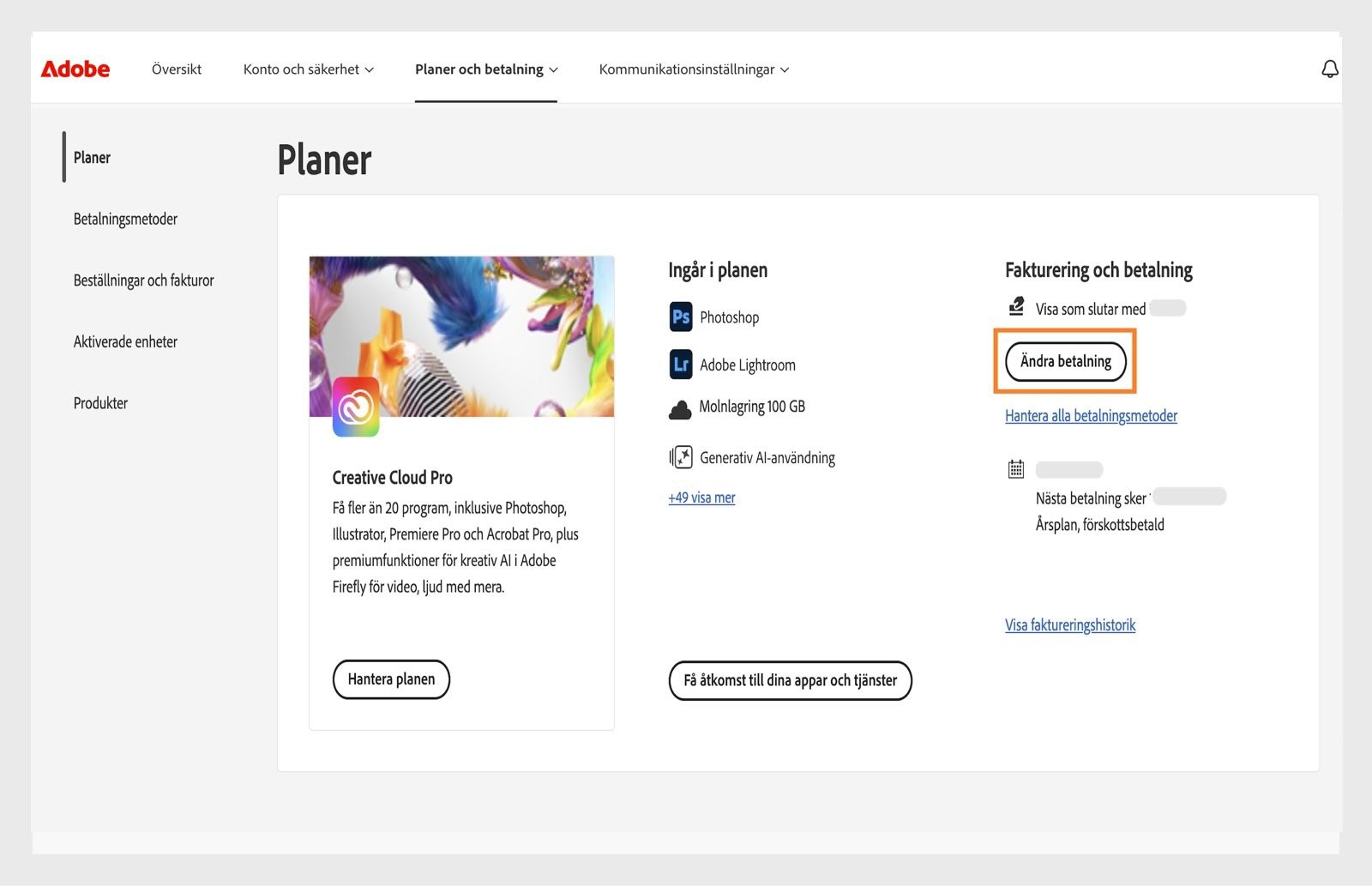Click Hantera planen button
Viewport: 1372px width, 886px height.
pos(391,679)
